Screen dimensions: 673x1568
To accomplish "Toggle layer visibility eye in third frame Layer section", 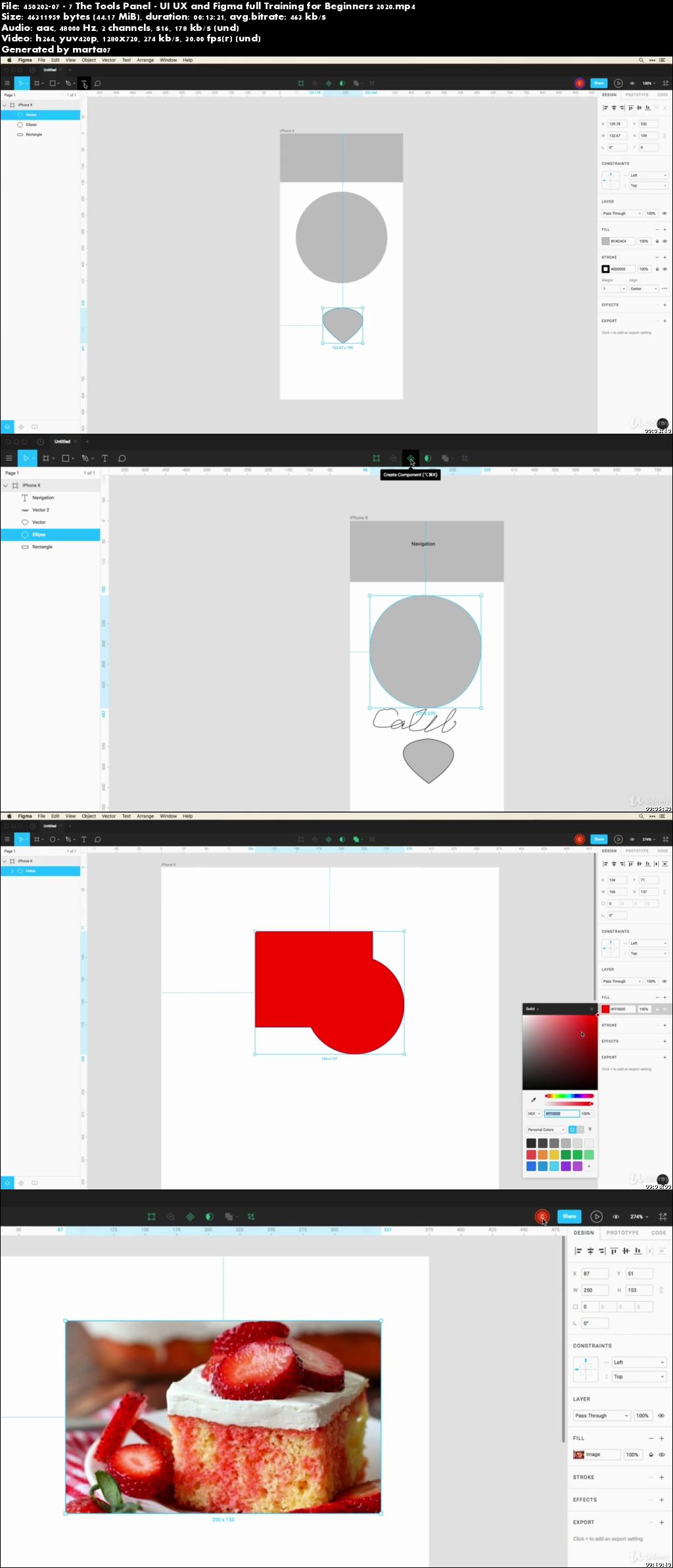I will 664,981.
